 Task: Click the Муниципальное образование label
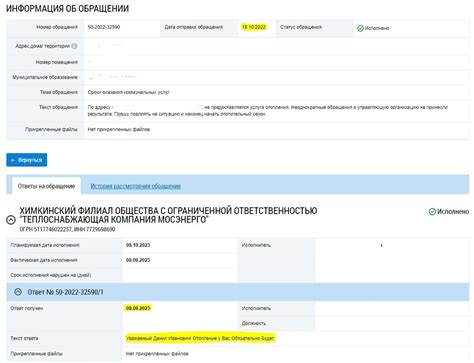pos(45,77)
